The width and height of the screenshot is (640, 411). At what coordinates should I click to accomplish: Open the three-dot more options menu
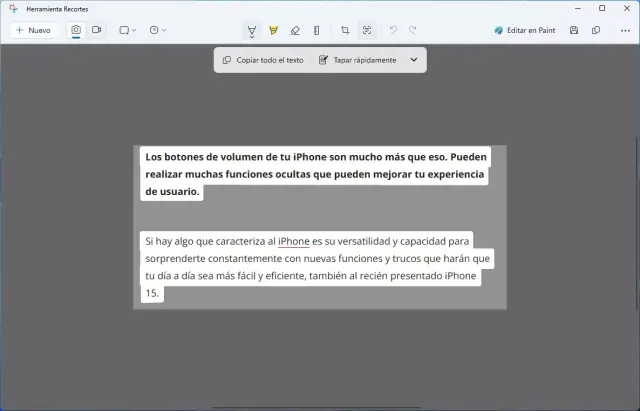point(625,30)
